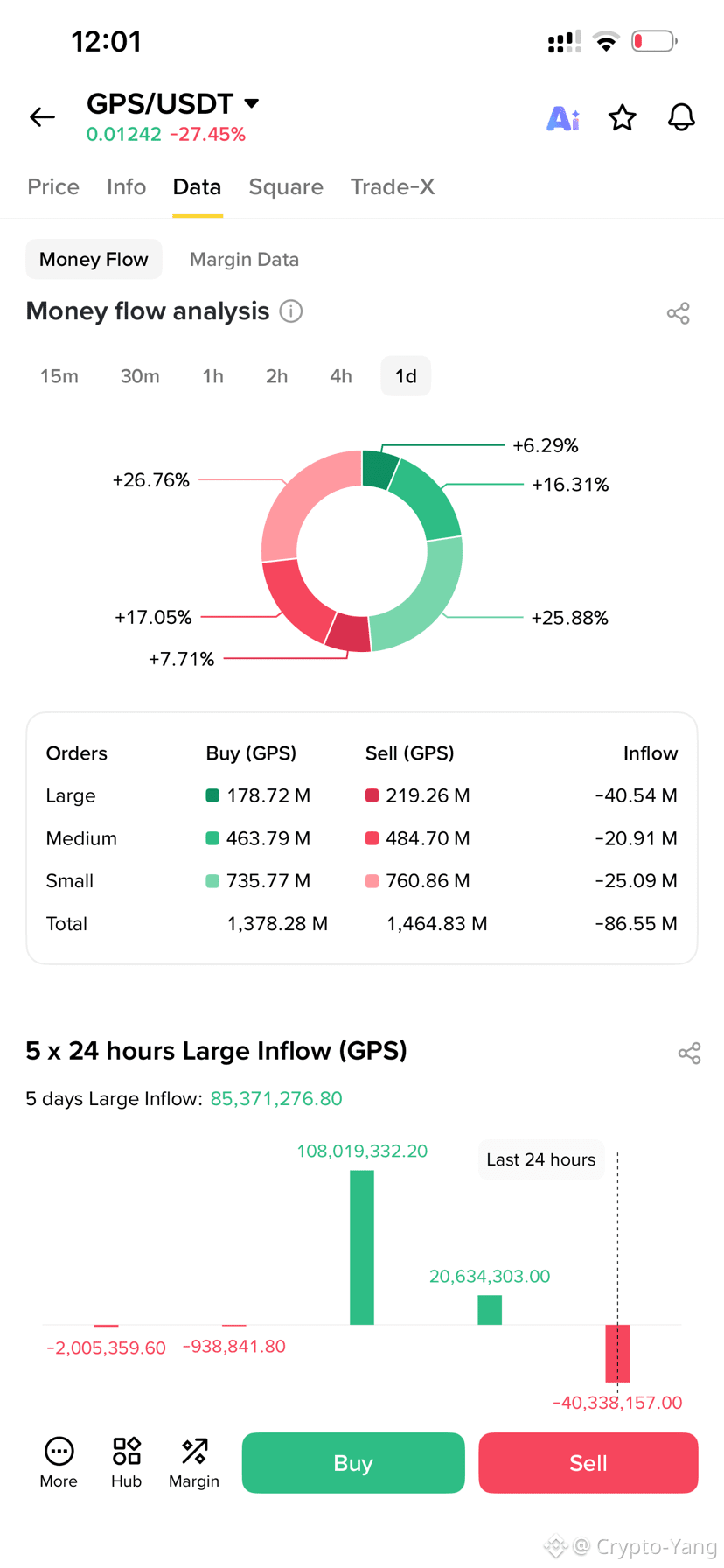Tap the -27.45% price change
Viewport: 724px width, 1568px height.
pyautogui.click(x=207, y=134)
